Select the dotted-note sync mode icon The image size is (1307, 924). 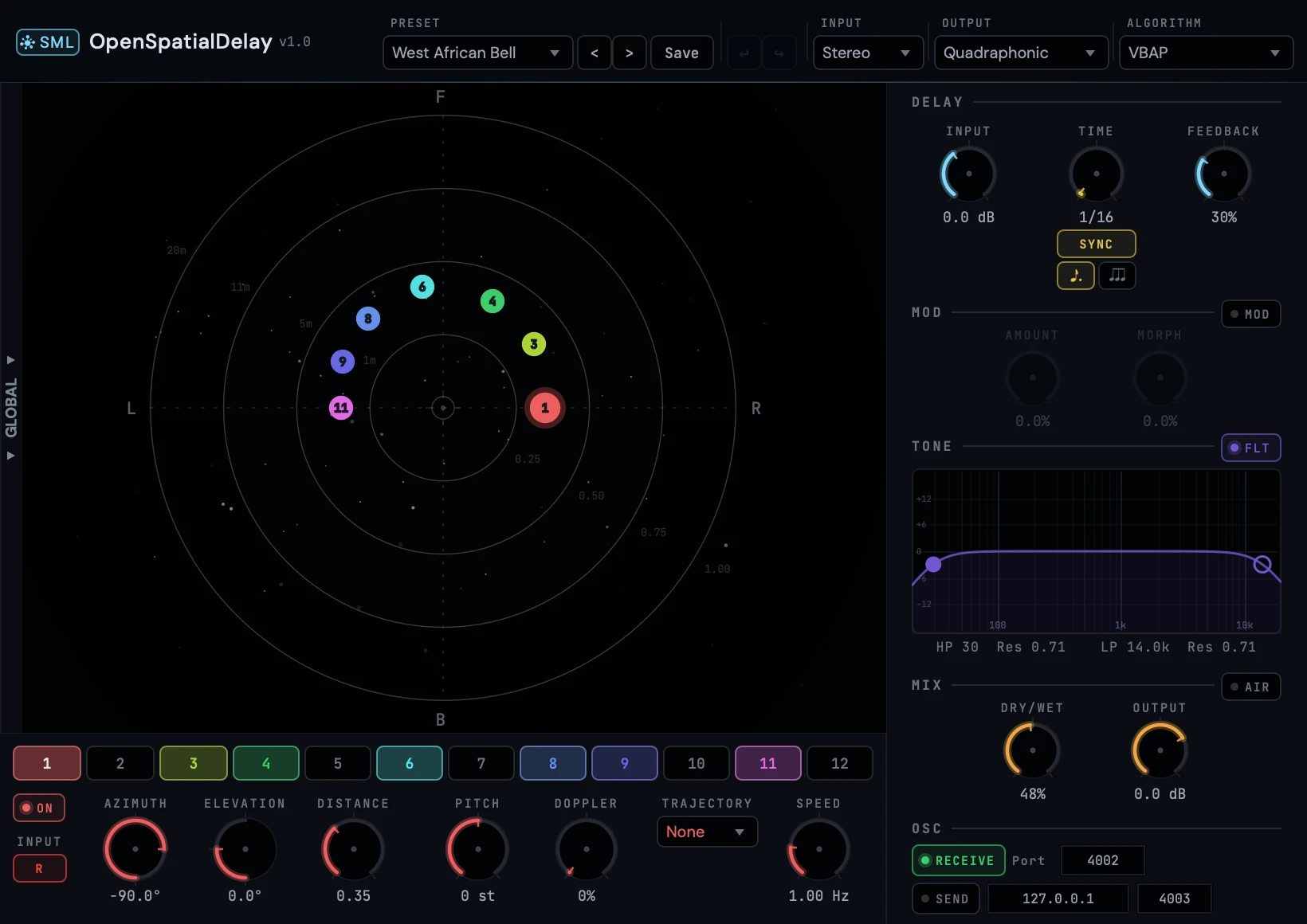point(1076,276)
